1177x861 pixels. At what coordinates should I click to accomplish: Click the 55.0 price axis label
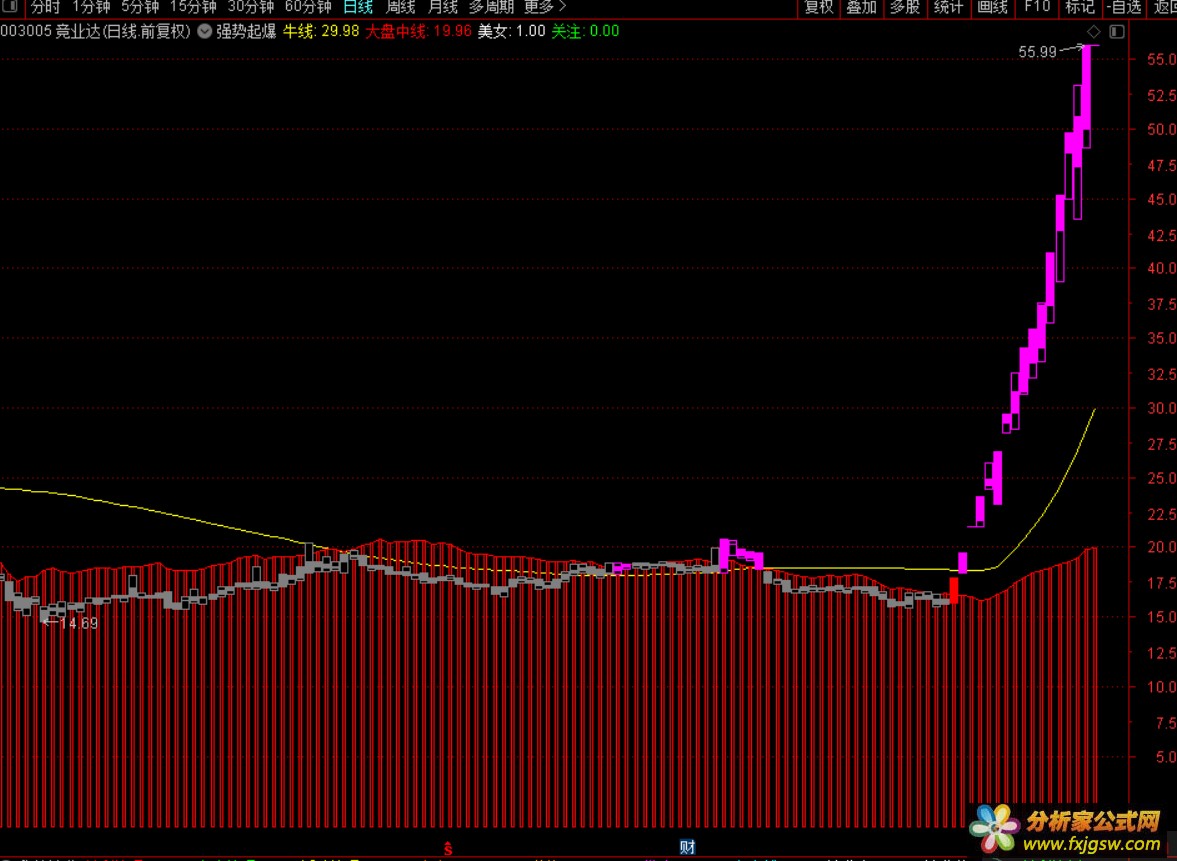point(1161,59)
